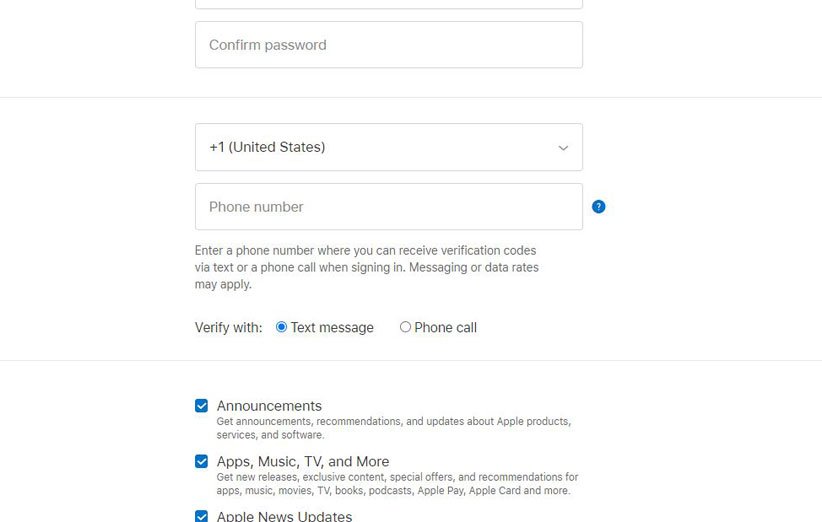
Task: Click the Text message option label
Action: pyautogui.click(x=332, y=328)
